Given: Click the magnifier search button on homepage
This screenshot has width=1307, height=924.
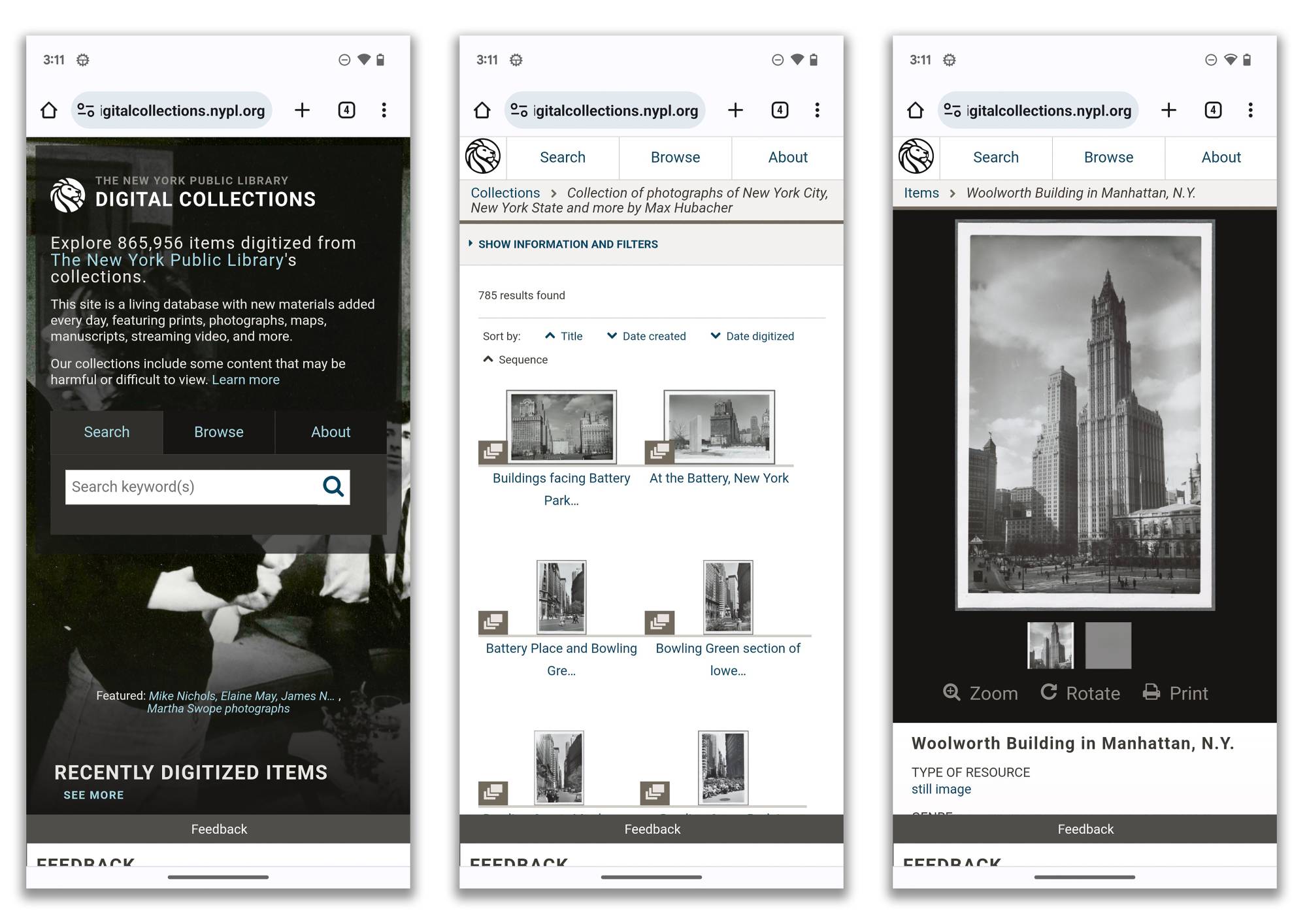Looking at the screenshot, I should 333,486.
